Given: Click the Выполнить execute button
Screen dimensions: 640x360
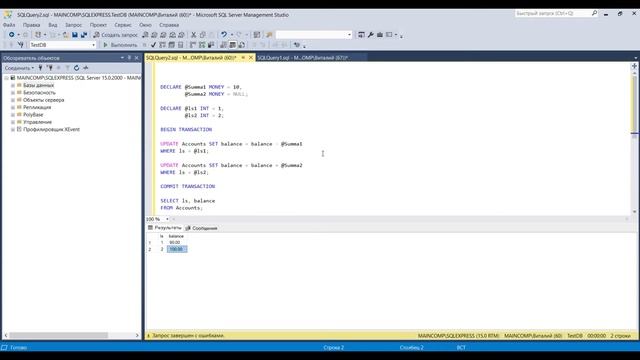Looking at the screenshot, I should coord(120,45).
